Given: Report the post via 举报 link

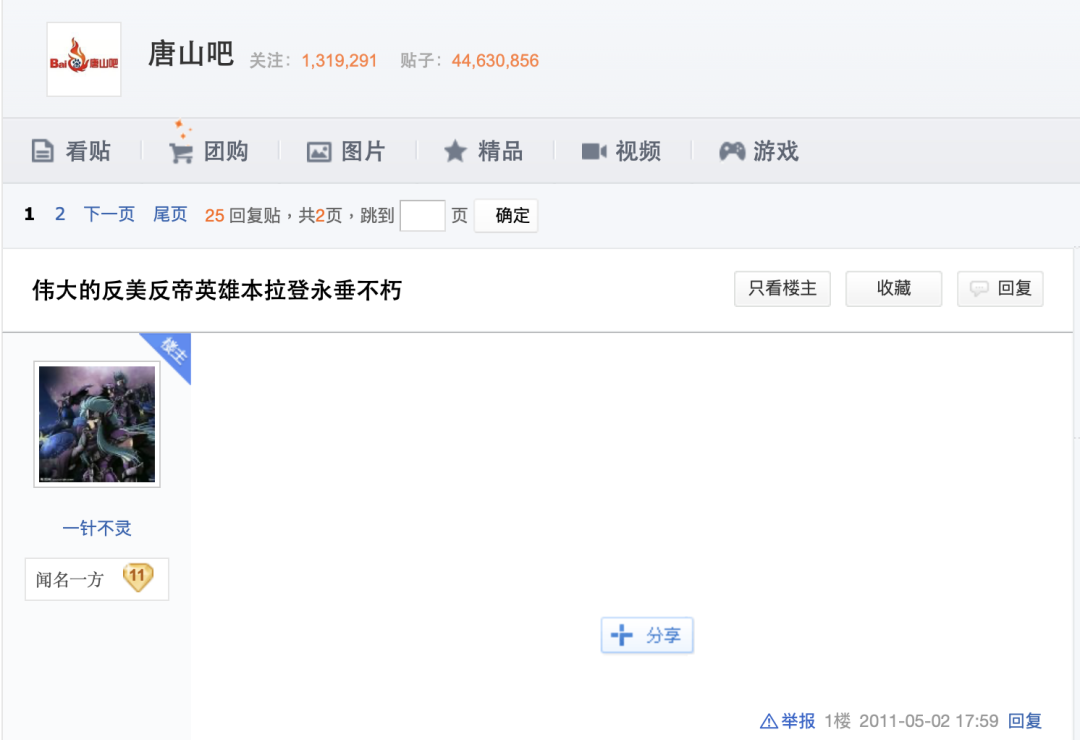Looking at the screenshot, I should tap(798, 721).
